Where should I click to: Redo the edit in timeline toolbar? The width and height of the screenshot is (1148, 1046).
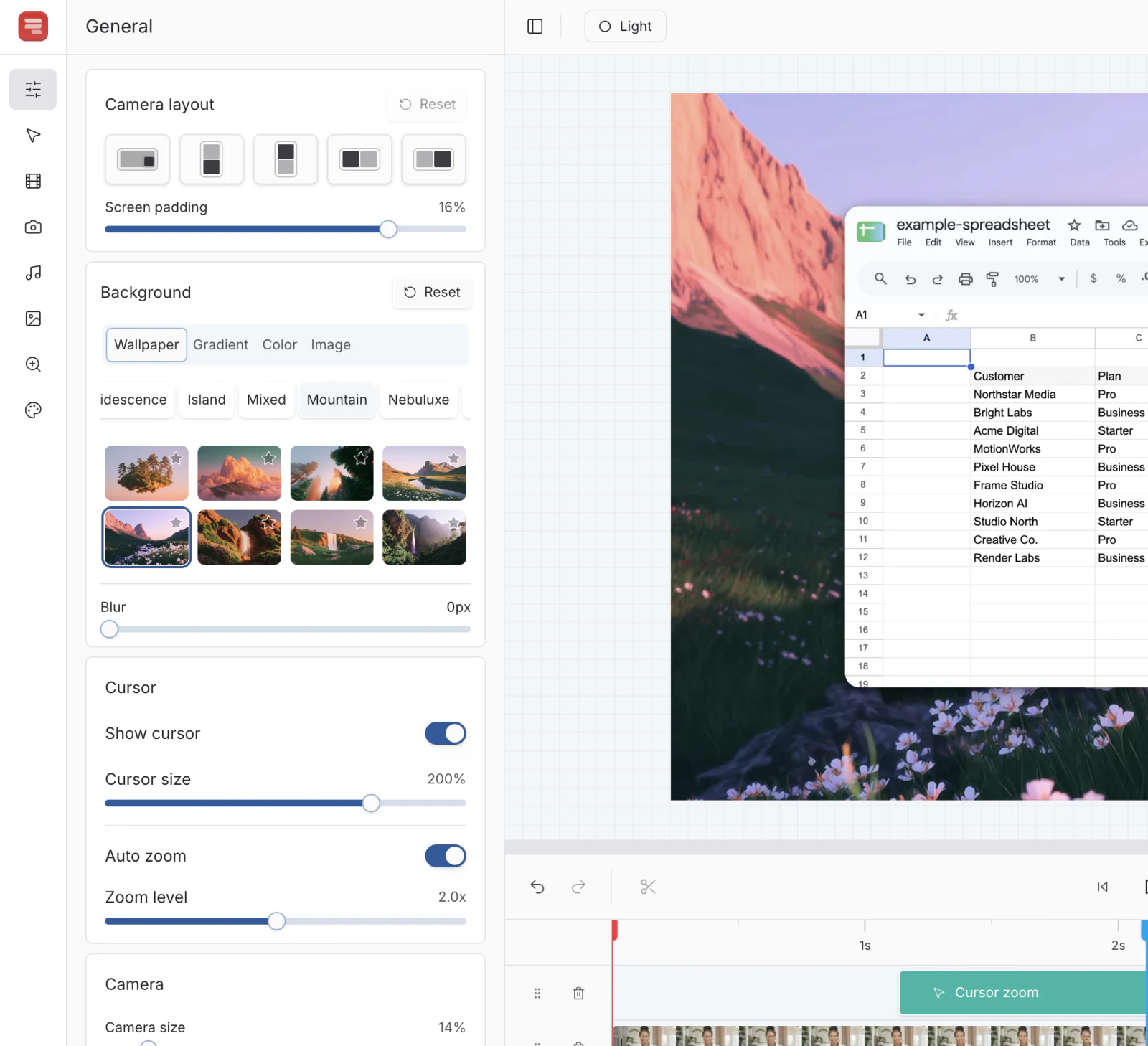(578, 887)
